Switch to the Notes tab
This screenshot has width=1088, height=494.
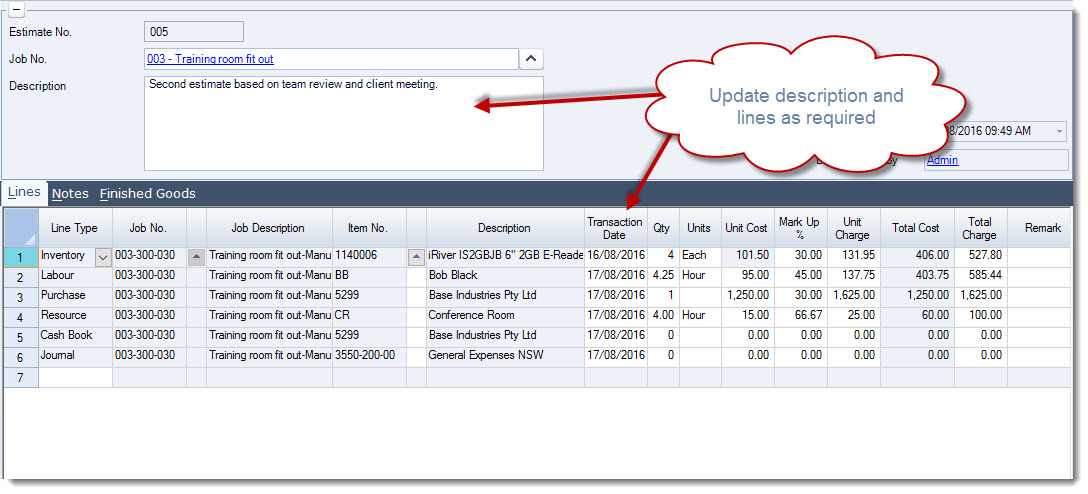70,194
